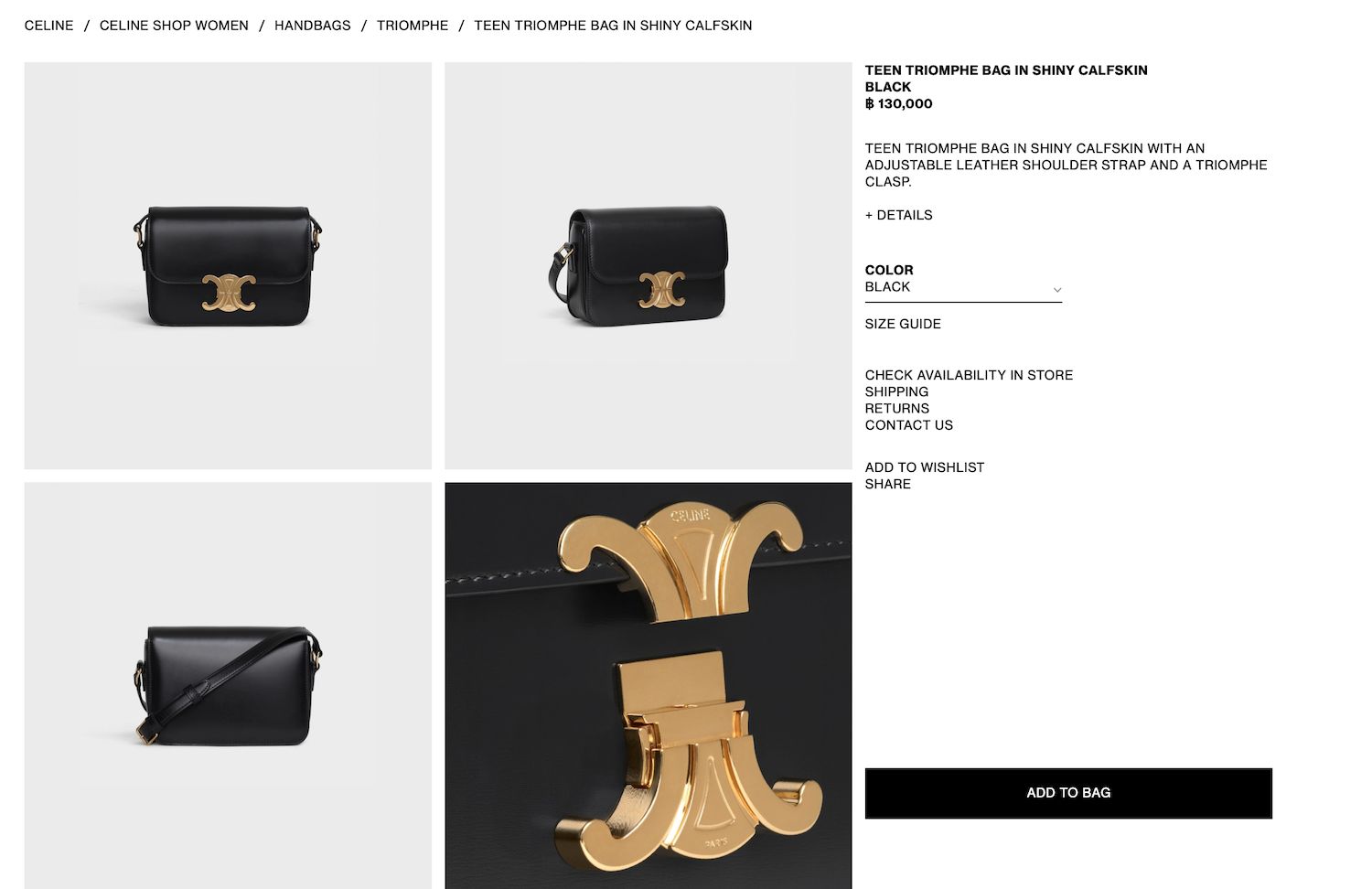
Task: Open the gold Triomphe clasp close-up image
Action: (x=648, y=685)
